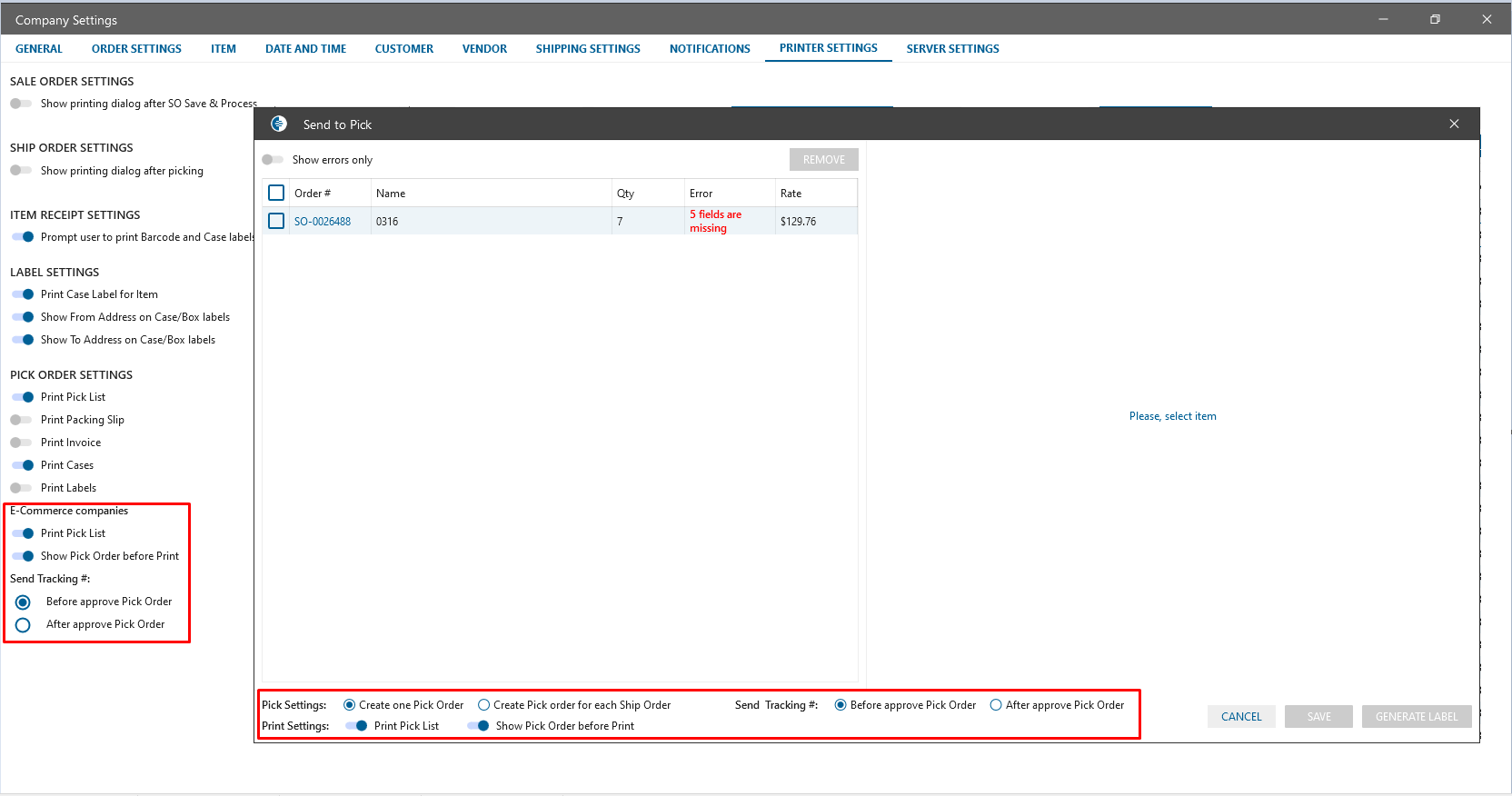The height and width of the screenshot is (796, 1512).
Task: Click the Error column header
Action: (701, 194)
